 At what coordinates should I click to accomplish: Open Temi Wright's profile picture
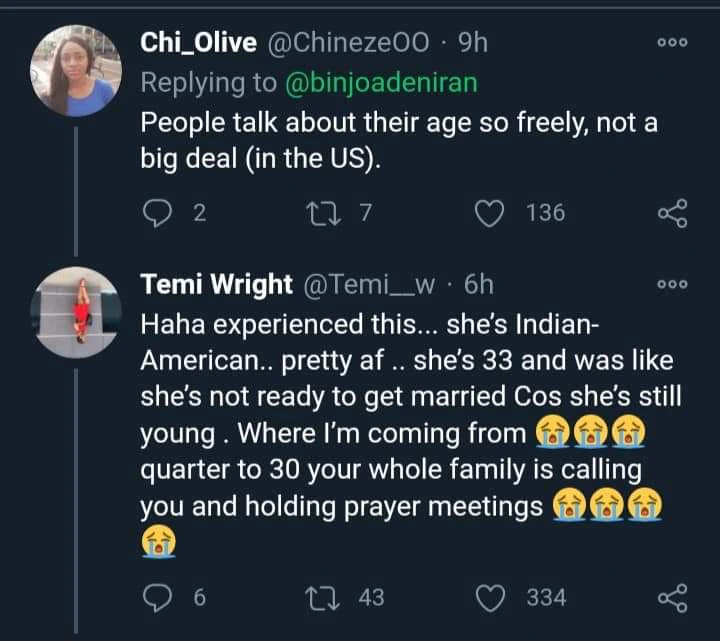pyautogui.click(x=76, y=312)
